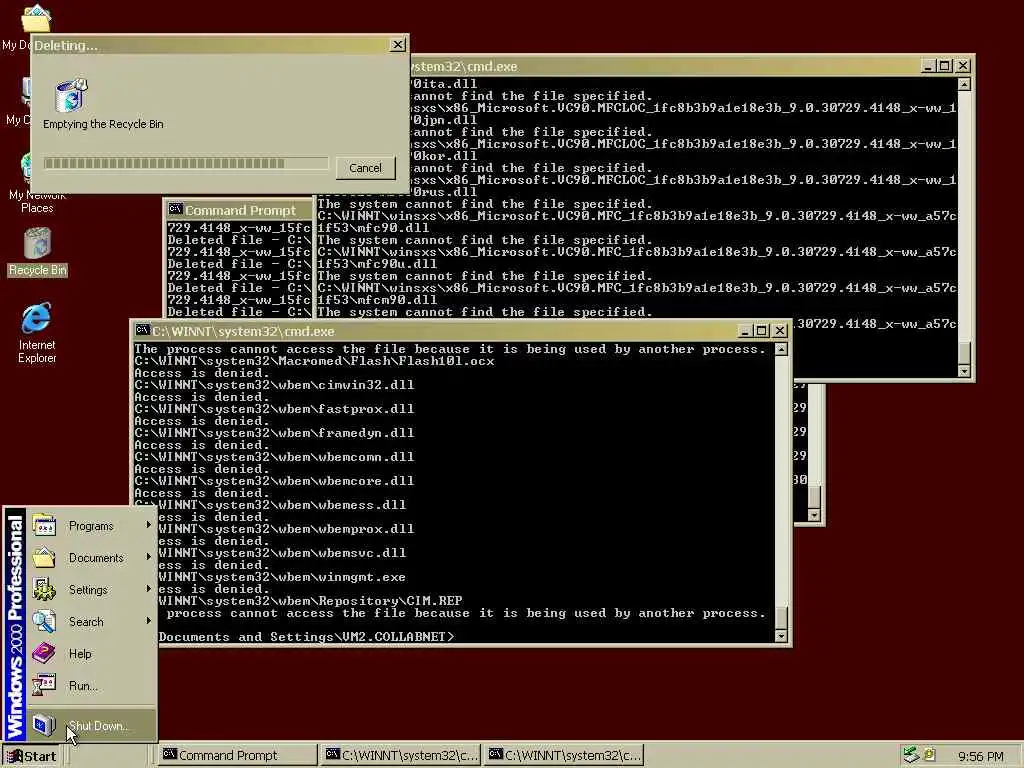Minimize the back cmd.exe window
This screenshot has width=1024, height=768.
click(928, 66)
